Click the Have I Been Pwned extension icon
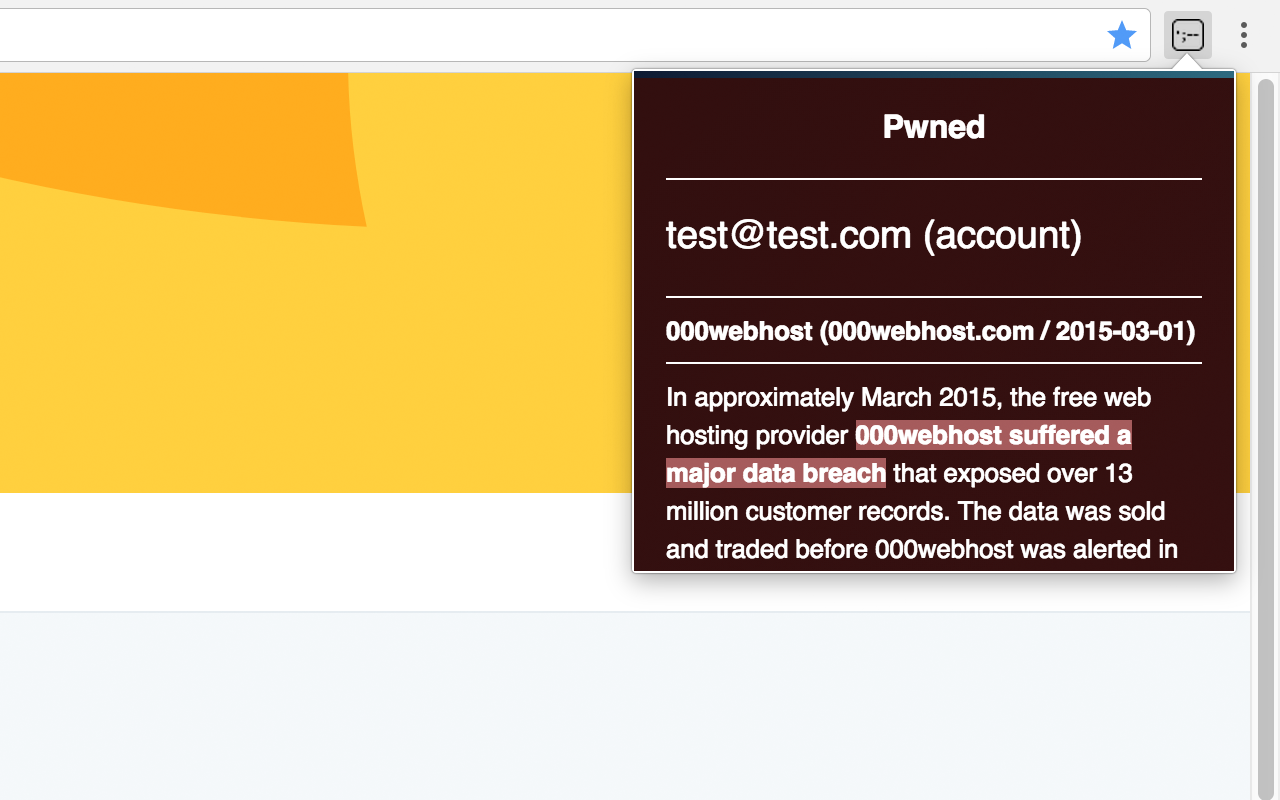The image size is (1280, 800). (1188, 36)
